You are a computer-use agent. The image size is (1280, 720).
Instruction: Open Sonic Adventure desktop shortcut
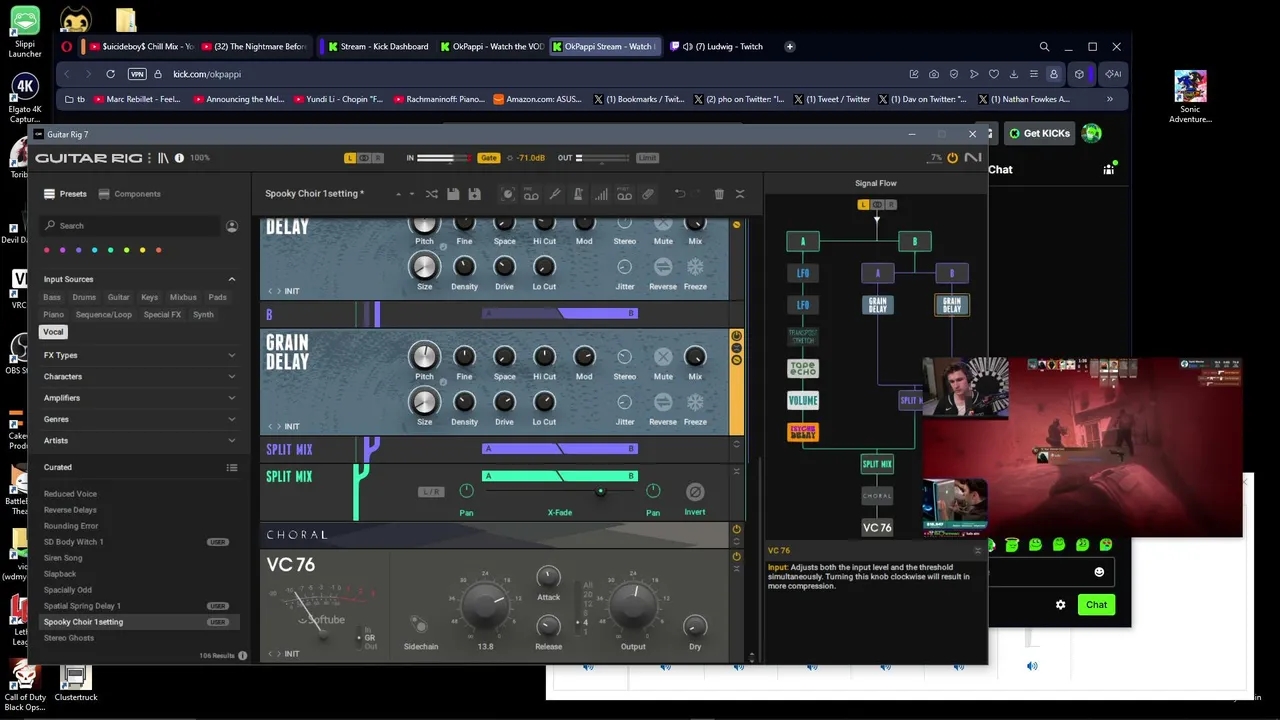pyautogui.click(x=1190, y=98)
